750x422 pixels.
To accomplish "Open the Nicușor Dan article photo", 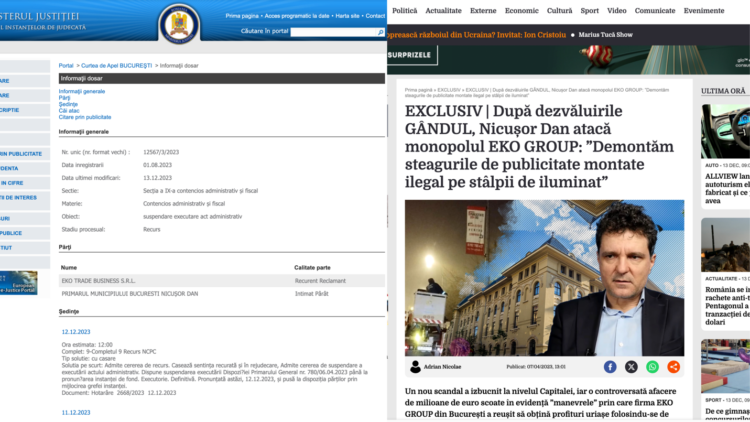I will pyautogui.click(x=544, y=278).
